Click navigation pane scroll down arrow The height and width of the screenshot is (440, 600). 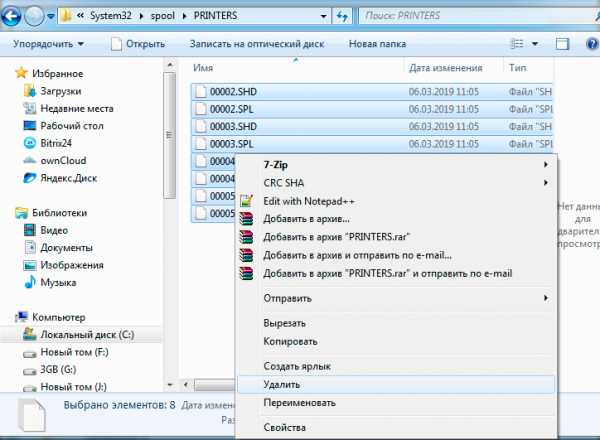point(170,385)
